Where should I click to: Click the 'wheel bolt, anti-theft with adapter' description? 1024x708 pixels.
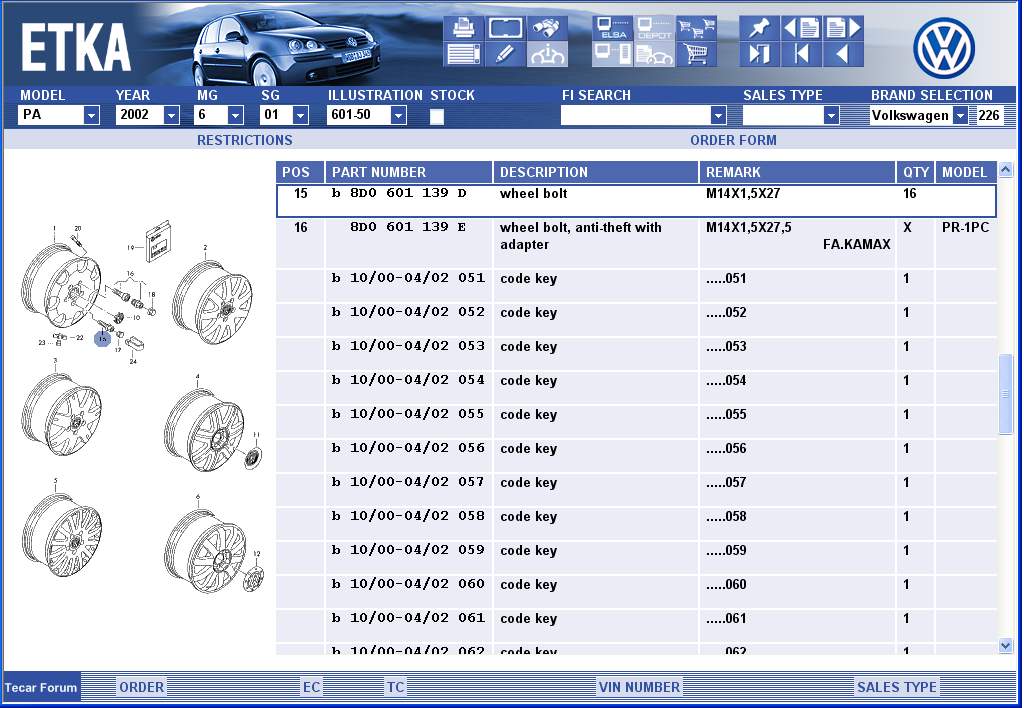tap(581, 236)
